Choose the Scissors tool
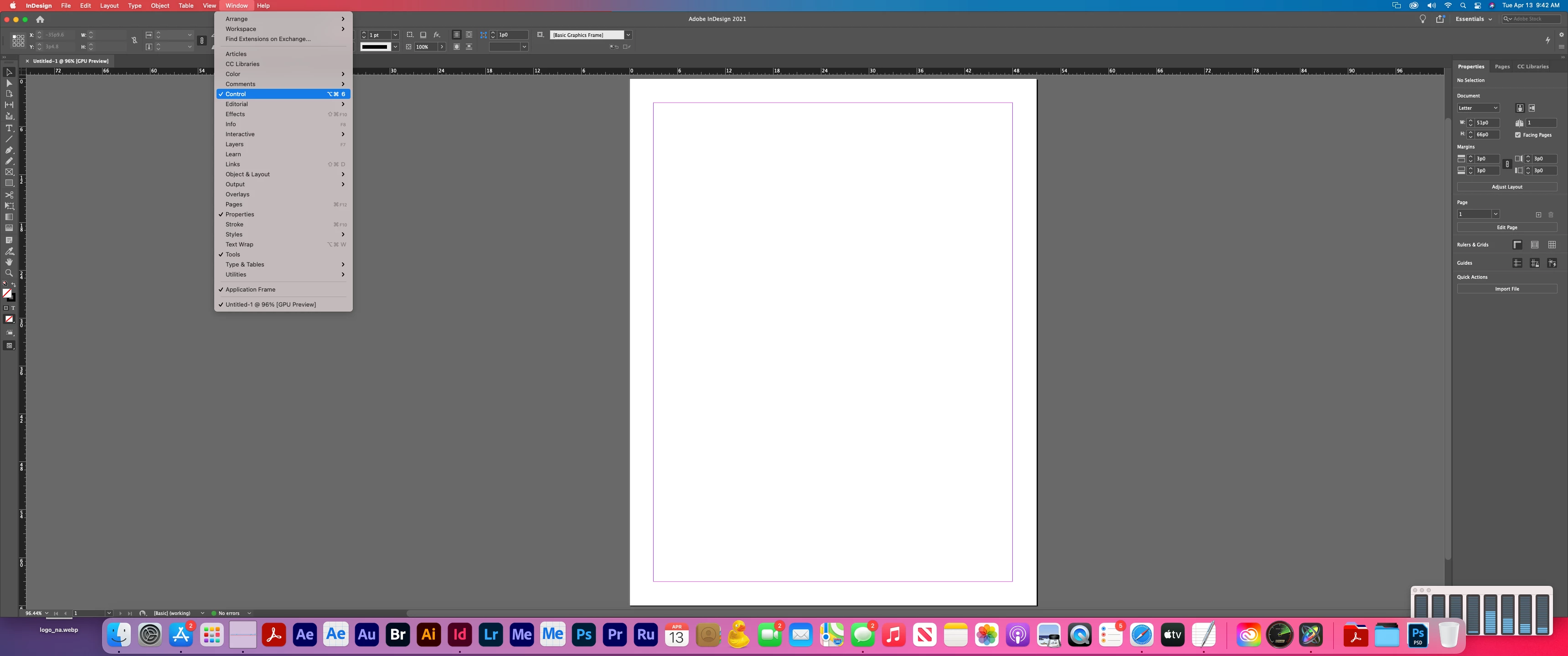This screenshot has width=1568, height=656. point(9,195)
